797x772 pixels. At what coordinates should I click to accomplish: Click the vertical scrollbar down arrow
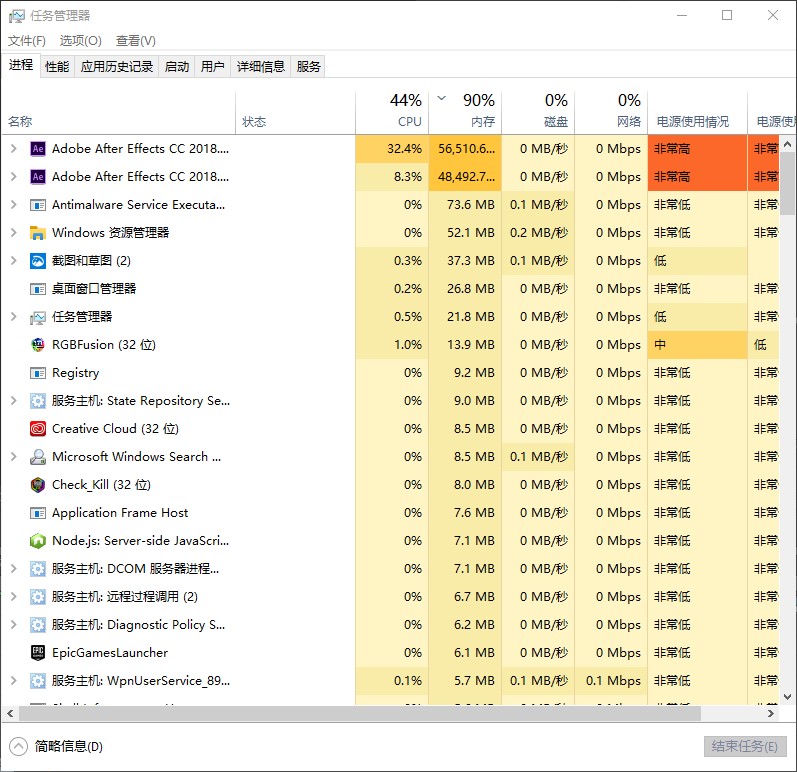click(x=788, y=697)
